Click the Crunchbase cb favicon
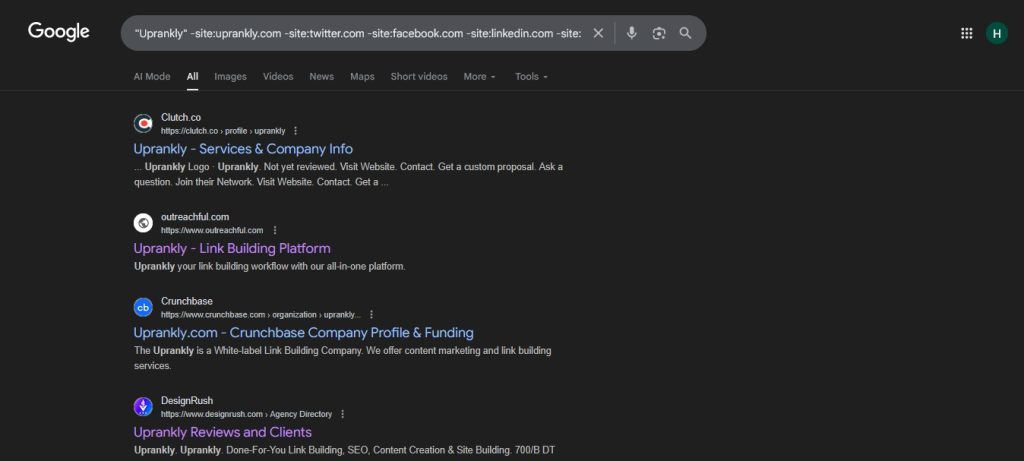 click(143, 307)
